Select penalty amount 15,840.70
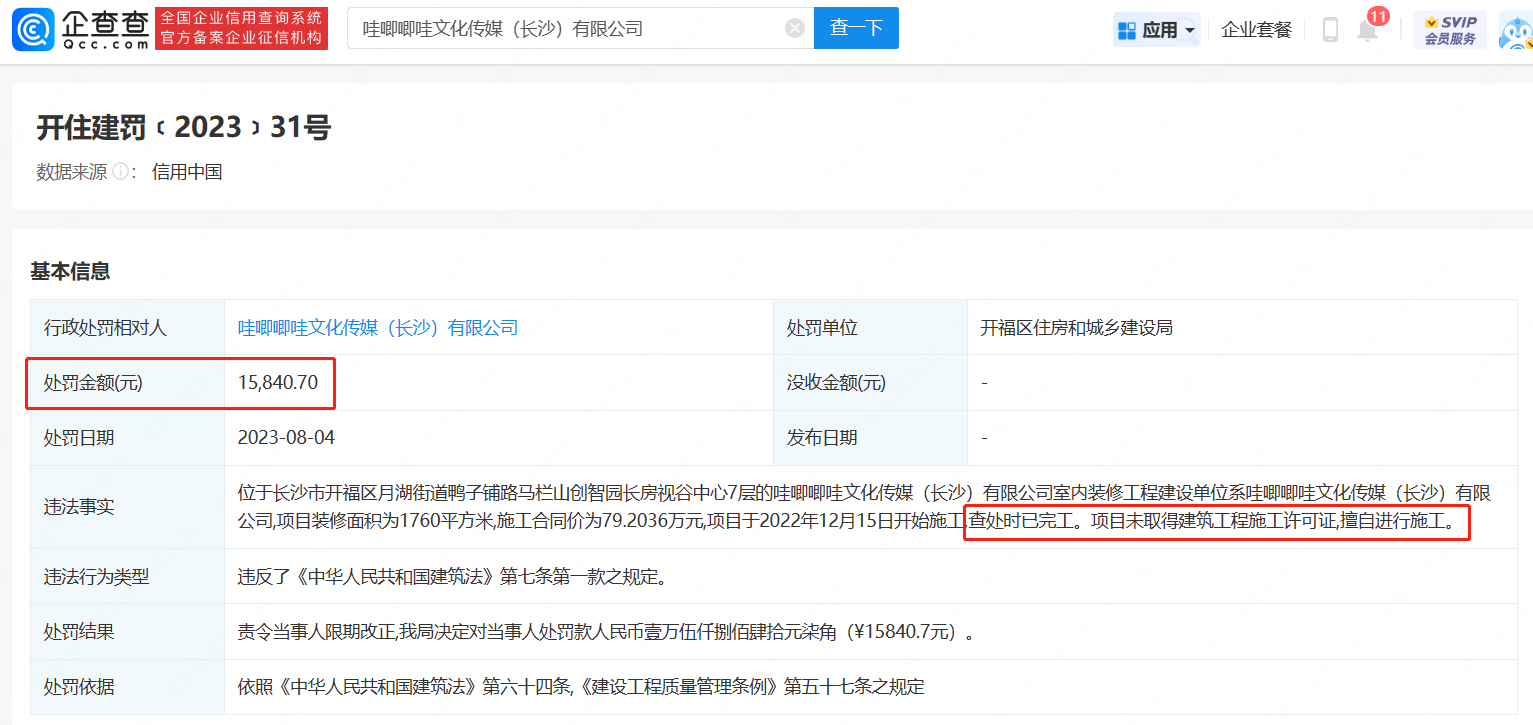Image resolution: width=1533 pixels, height=725 pixels. click(278, 382)
